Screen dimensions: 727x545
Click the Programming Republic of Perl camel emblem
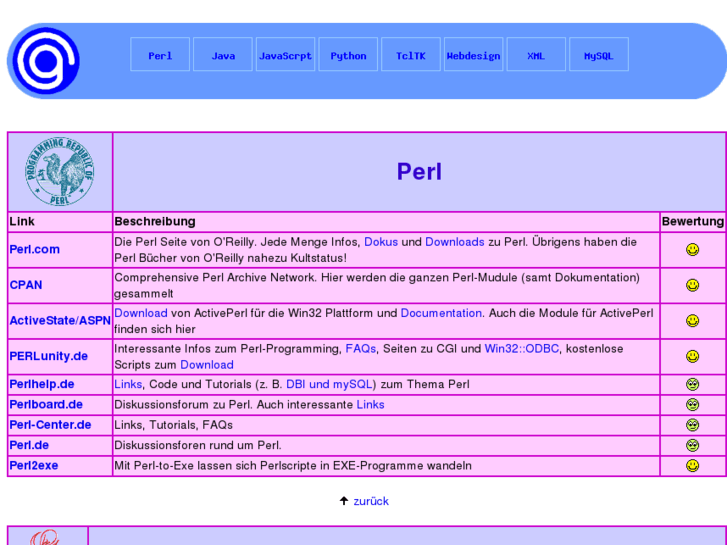pyautogui.click(x=60, y=172)
